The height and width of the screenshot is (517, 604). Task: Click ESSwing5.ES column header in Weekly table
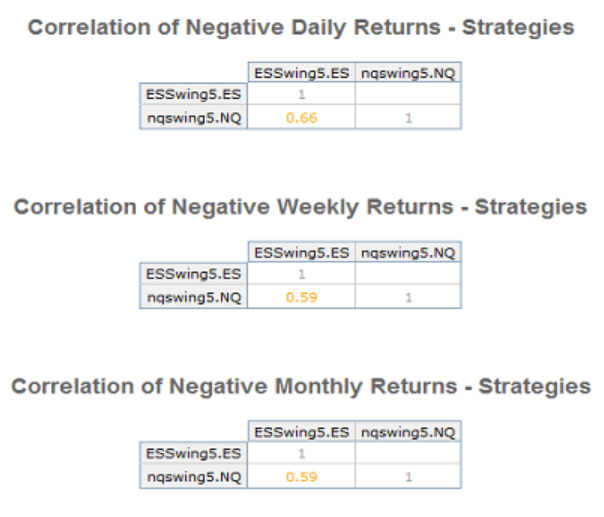(302, 253)
